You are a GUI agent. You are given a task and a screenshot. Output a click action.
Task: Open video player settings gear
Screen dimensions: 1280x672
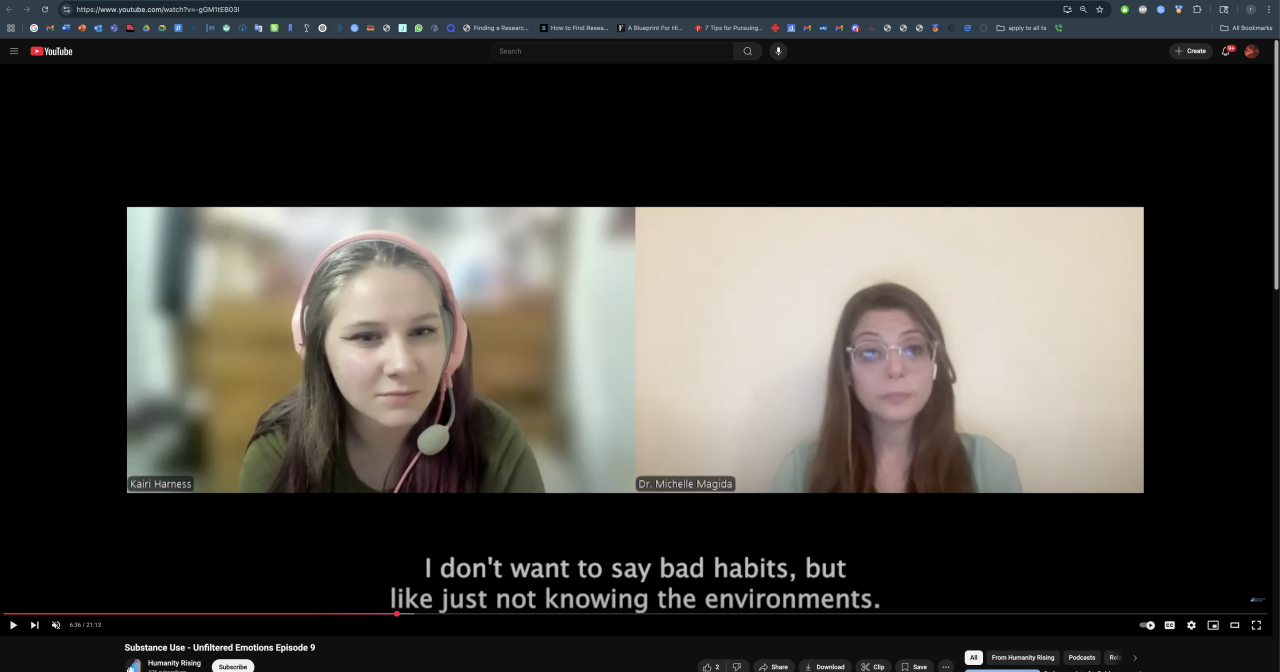pos(1191,625)
